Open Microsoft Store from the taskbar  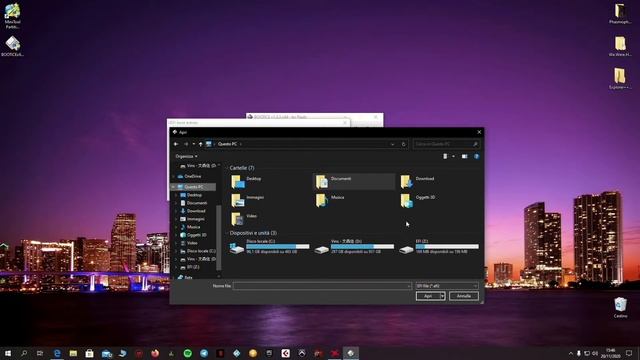coord(89,353)
